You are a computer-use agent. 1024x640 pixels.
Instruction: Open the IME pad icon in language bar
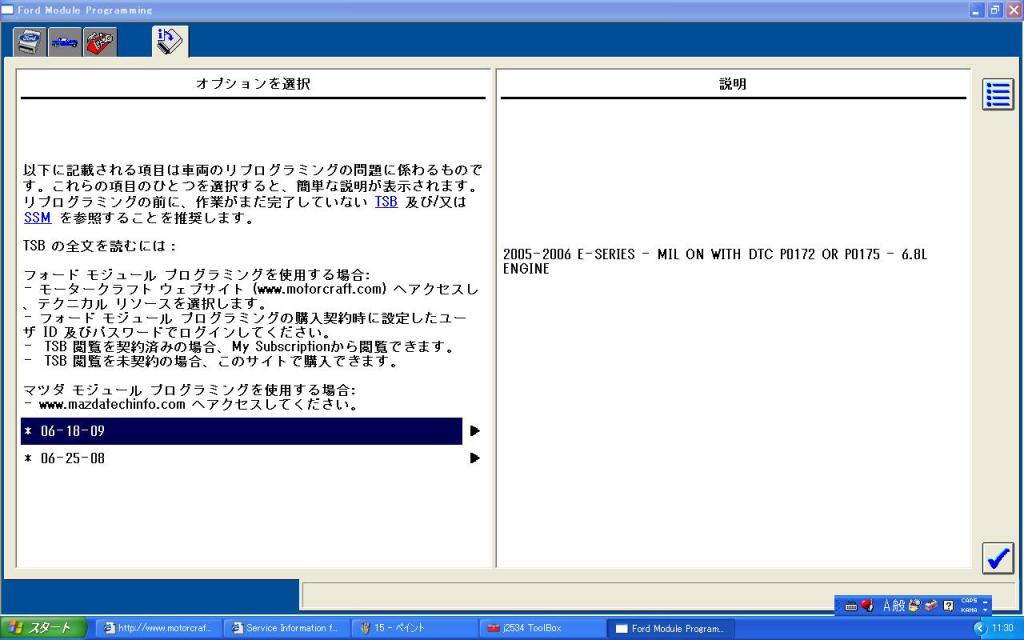pyautogui.click(x=915, y=605)
